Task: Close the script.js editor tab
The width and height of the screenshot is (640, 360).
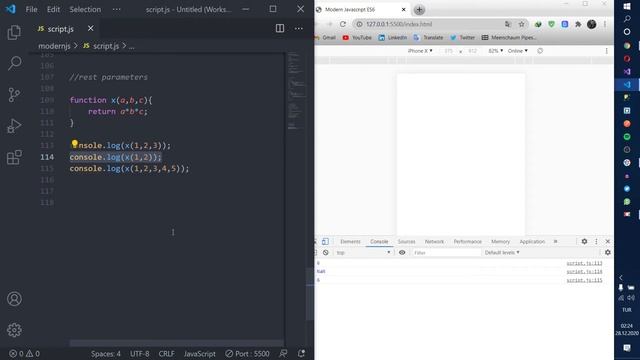Action: 91,28
